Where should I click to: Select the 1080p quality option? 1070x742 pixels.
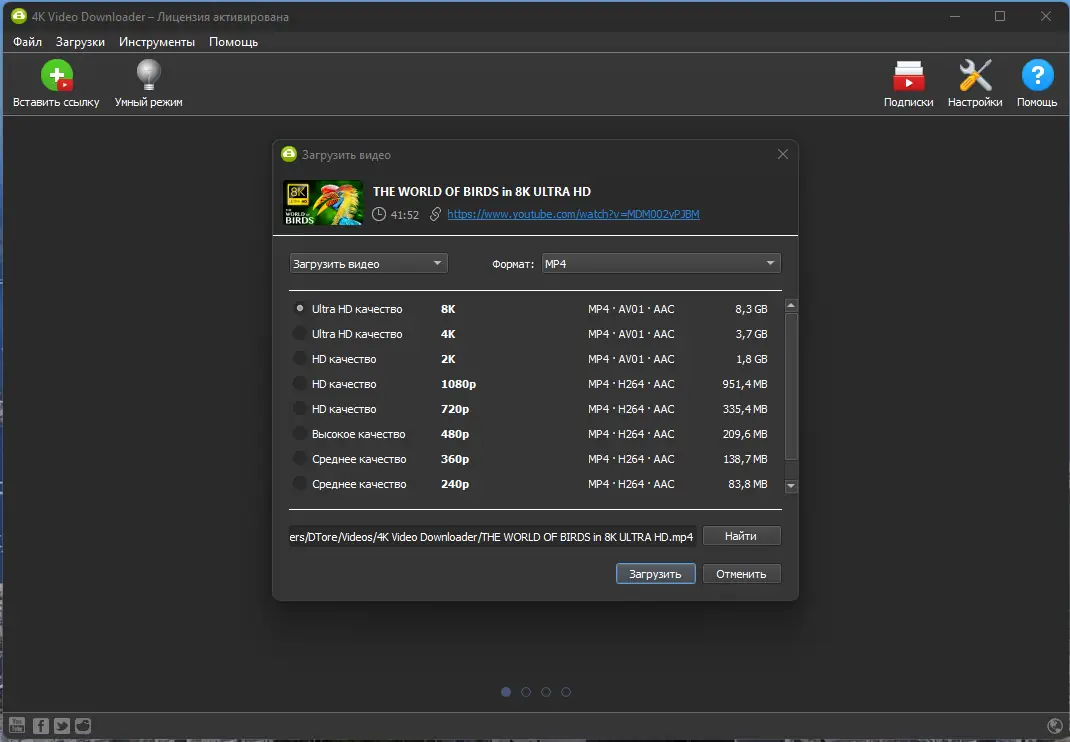pos(300,384)
